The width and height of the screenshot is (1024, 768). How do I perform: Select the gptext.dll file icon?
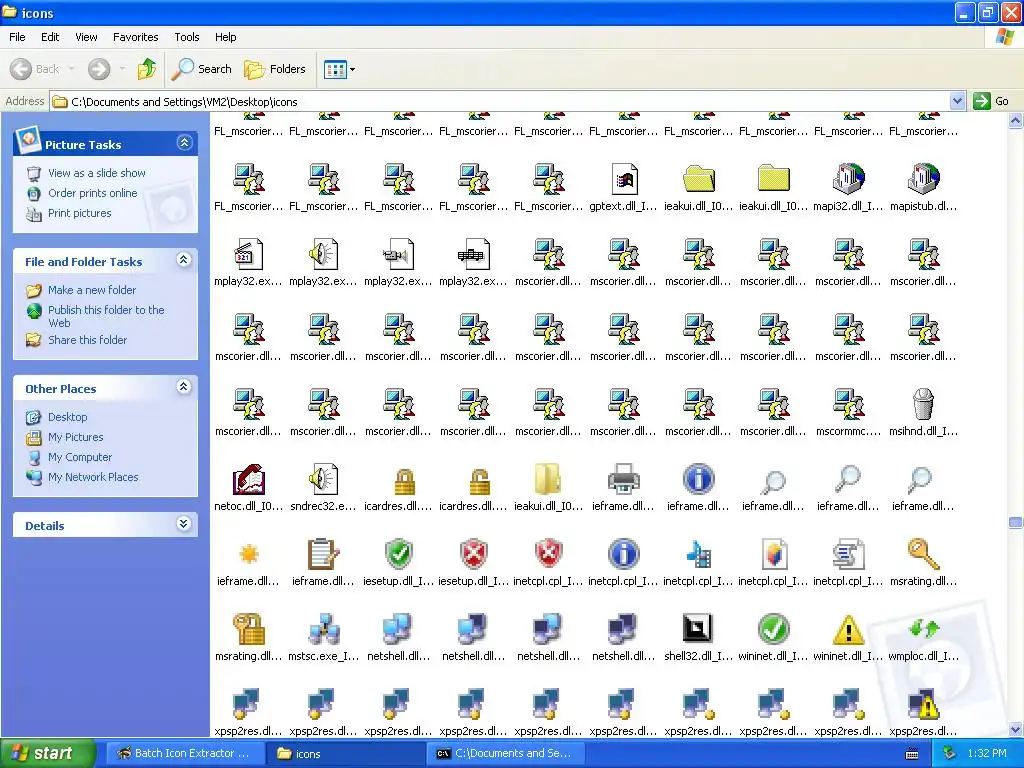pos(624,179)
